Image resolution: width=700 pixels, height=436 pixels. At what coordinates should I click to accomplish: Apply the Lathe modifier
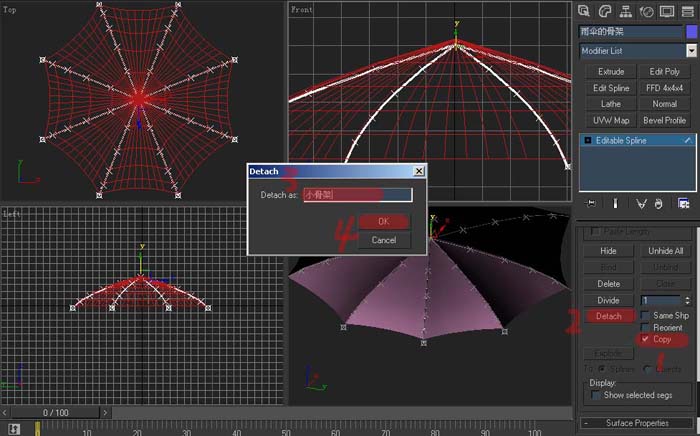(611, 104)
